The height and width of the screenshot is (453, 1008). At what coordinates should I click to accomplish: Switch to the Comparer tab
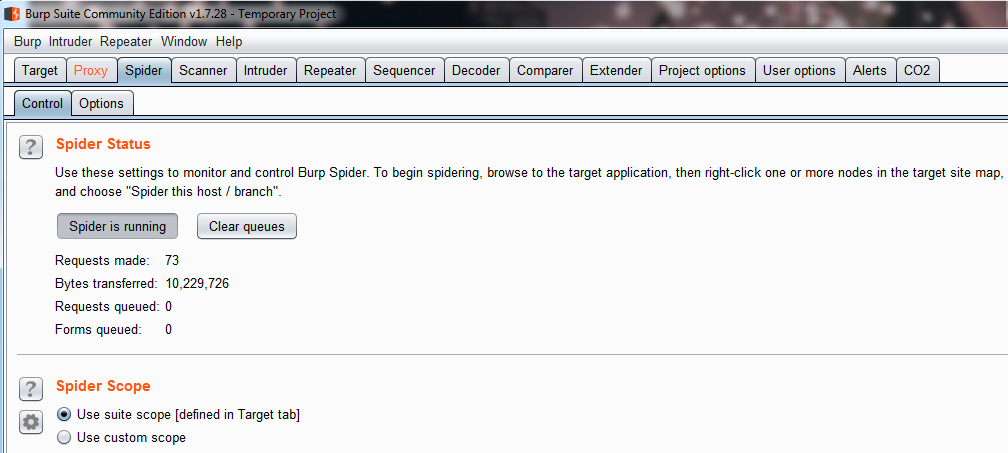[x=545, y=71]
